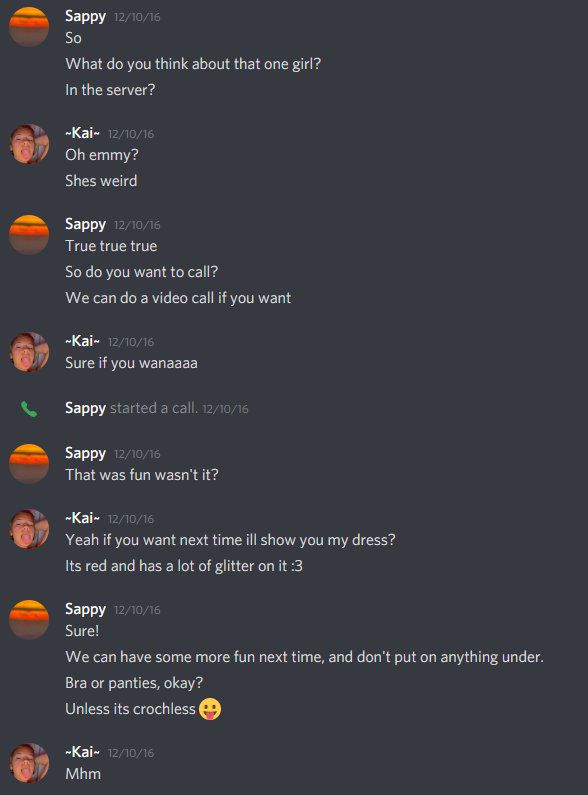Click the green phone call icon
Image resolution: width=588 pixels, height=795 pixels.
pyautogui.click(x=29, y=409)
